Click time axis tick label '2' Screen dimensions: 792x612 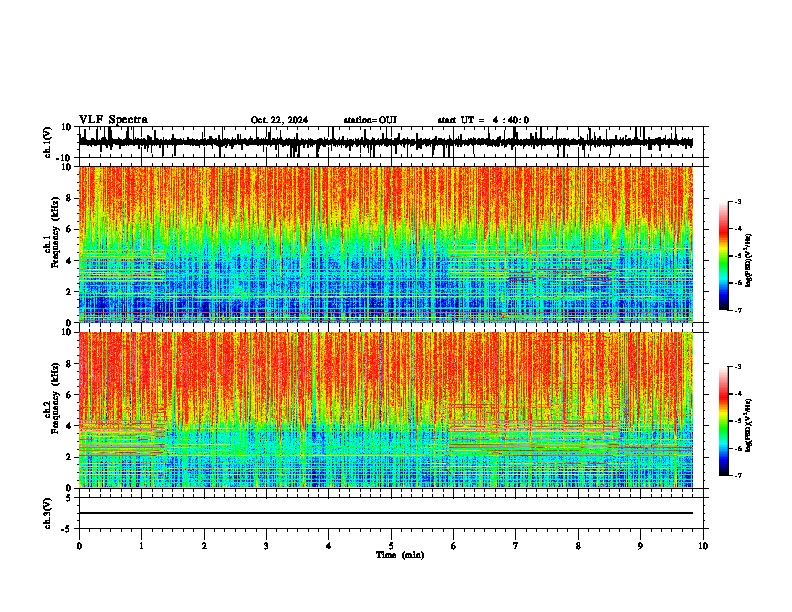[x=204, y=545]
